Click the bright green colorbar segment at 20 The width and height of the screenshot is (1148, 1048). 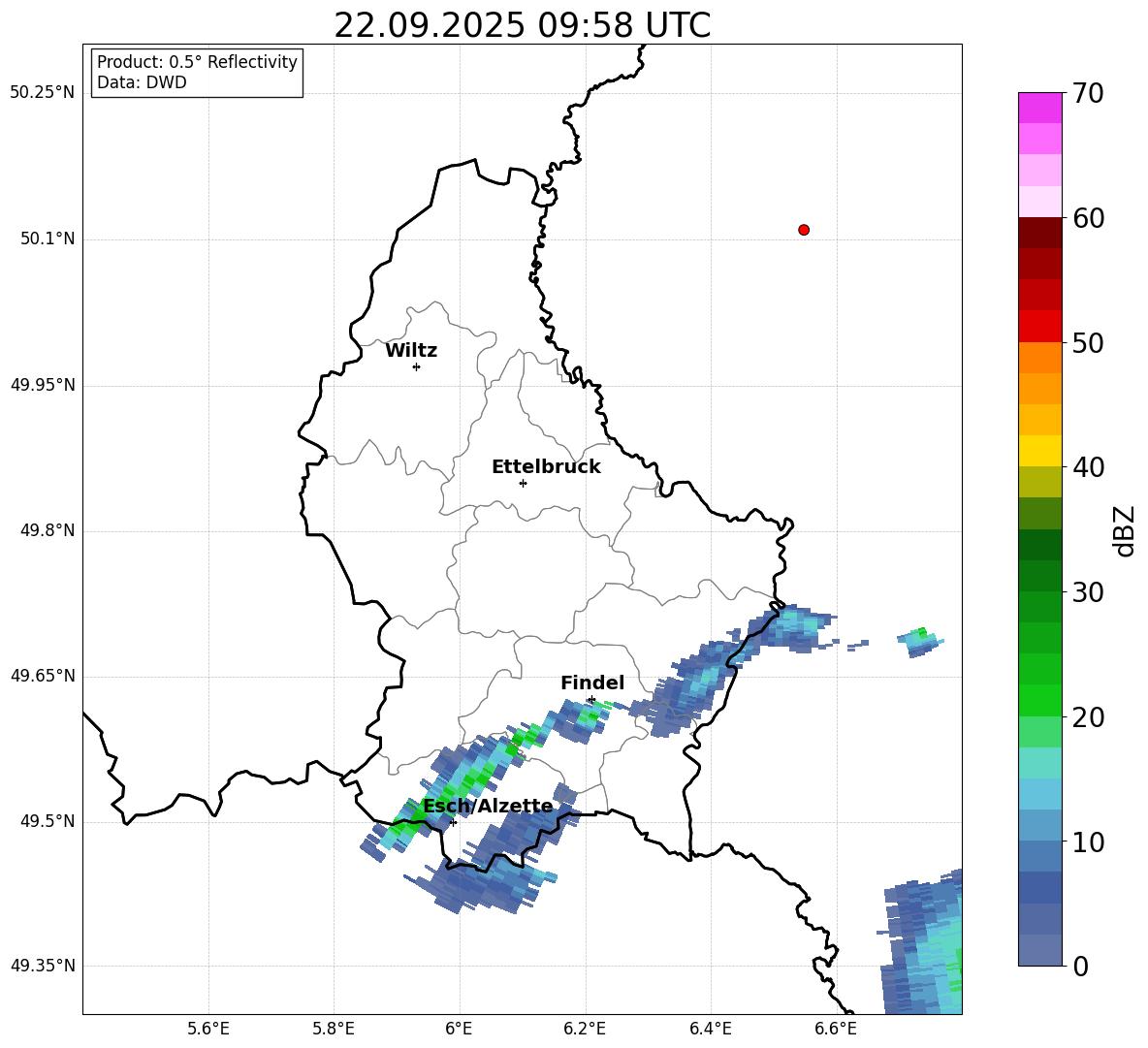coord(1039,700)
